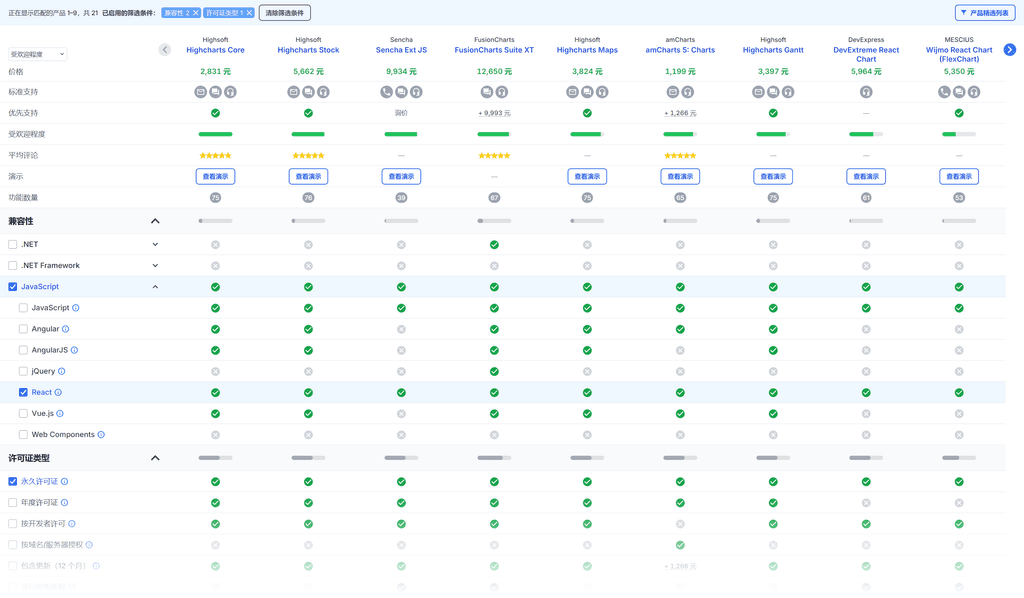Check the 年度许可证 checkbox
1024x598 pixels.
coord(12,503)
